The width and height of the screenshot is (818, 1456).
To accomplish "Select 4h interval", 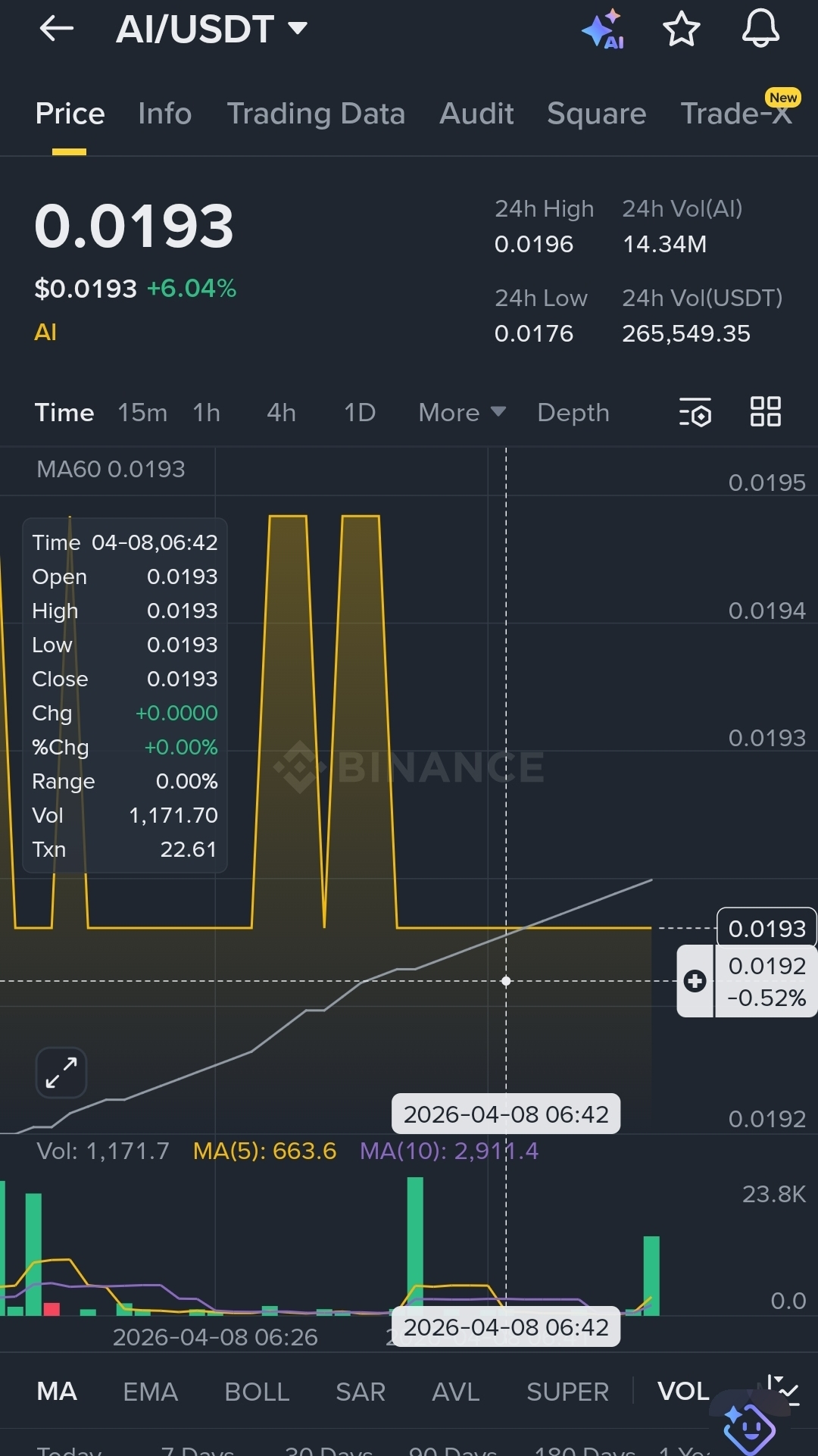I will click(x=281, y=412).
